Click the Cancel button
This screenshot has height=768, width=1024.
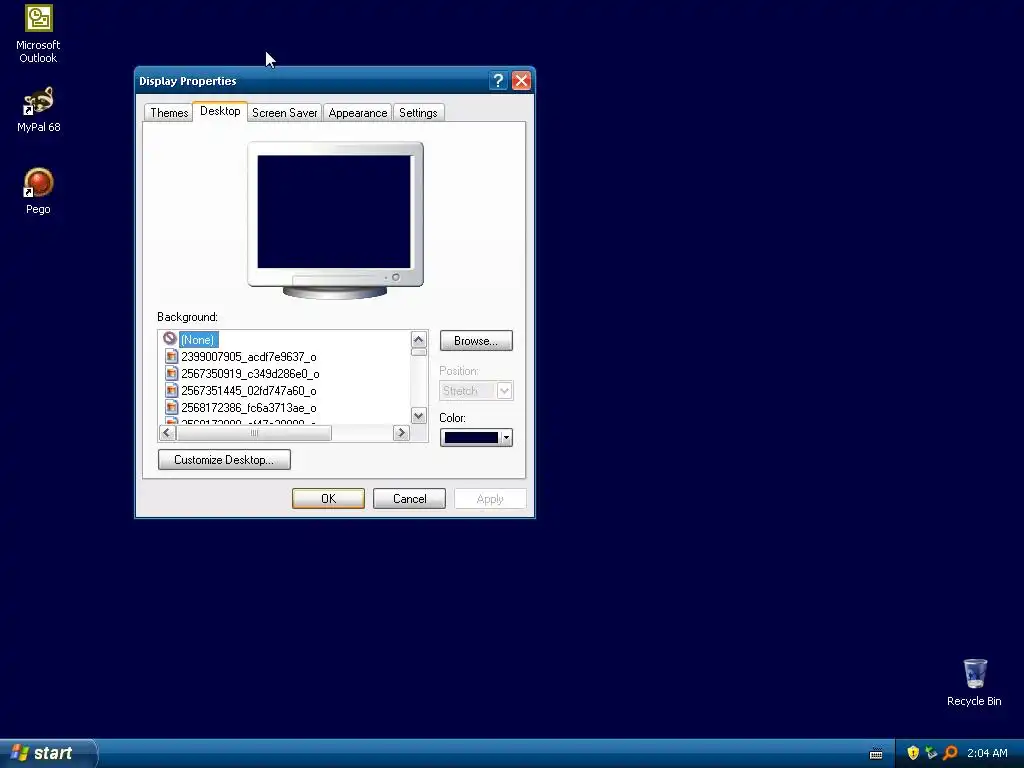click(x=409, y=499)
